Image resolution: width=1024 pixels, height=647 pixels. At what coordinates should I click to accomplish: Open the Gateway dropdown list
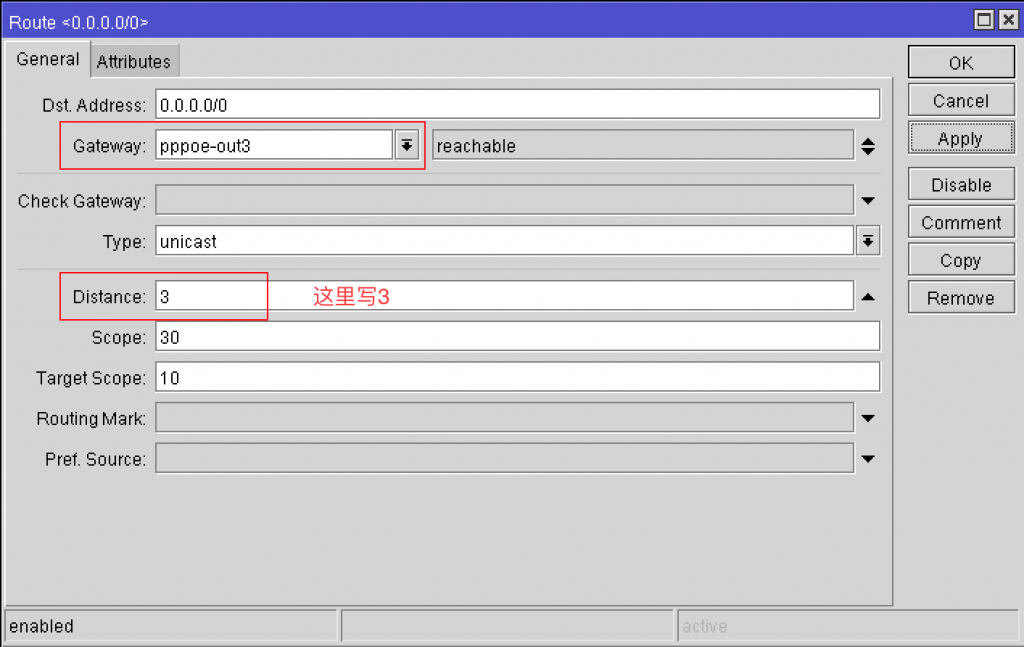[406, 145]
